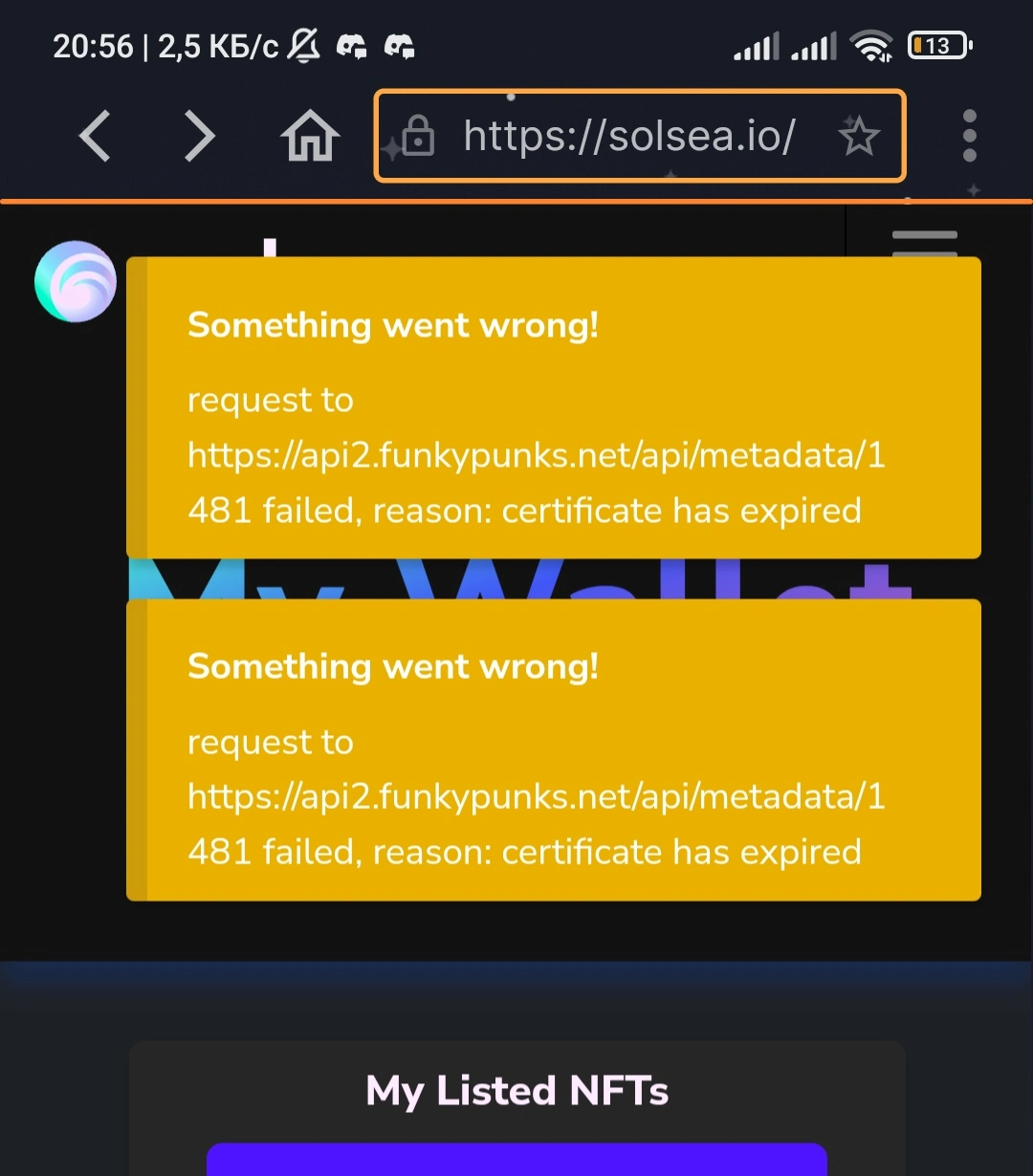
Task: Tap the battery indicator in status bar
Action: click(939, 45)
